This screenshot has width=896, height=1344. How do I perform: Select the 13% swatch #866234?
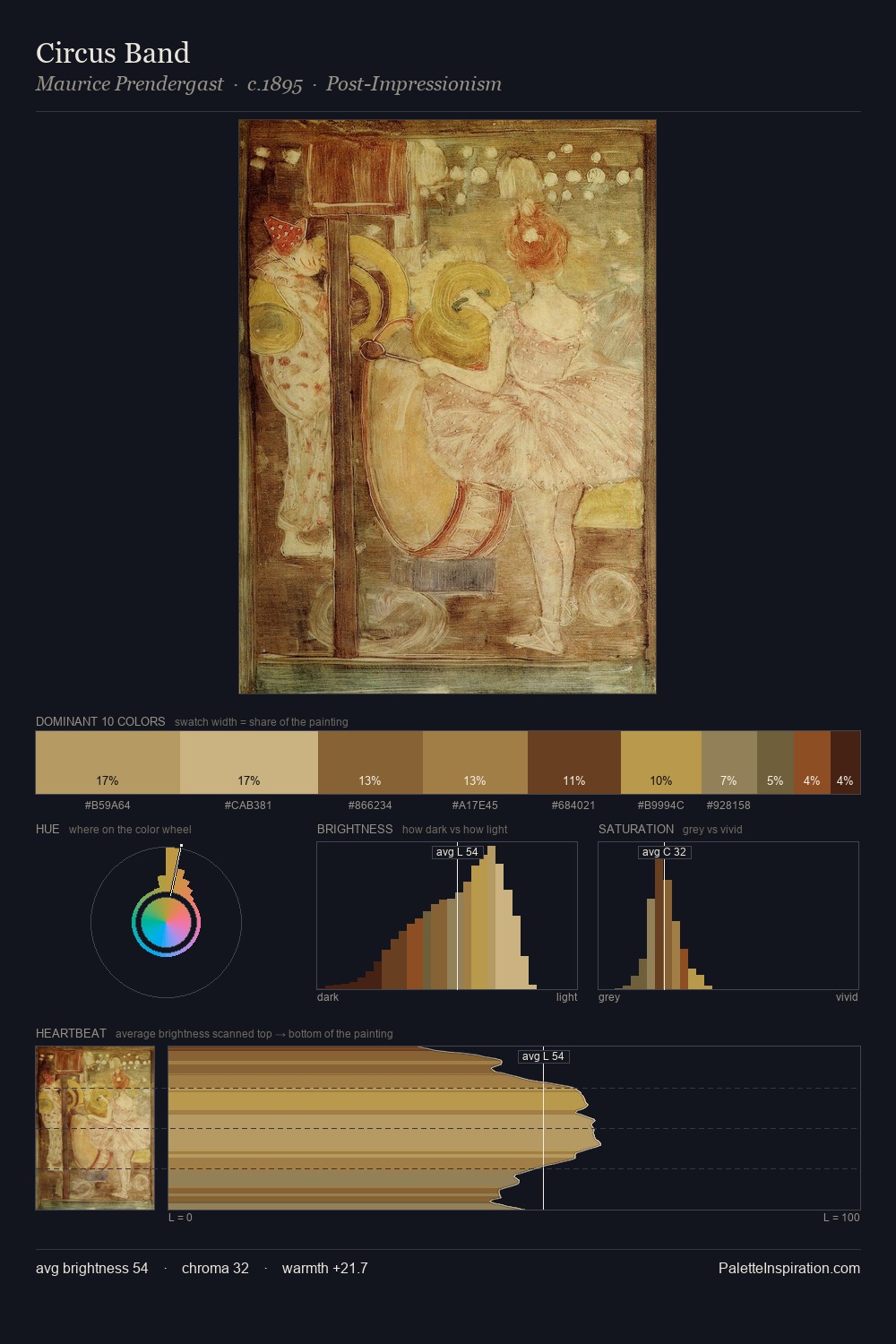[x=370, y=762]
